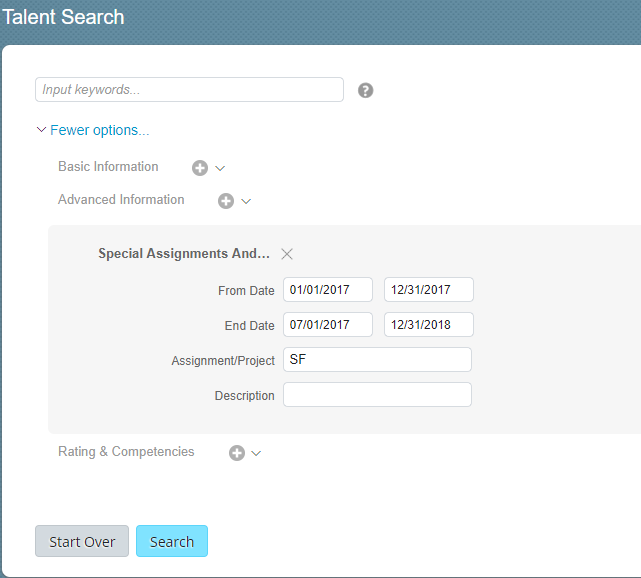This screenshot has height=578, width=641.
Task: Focus the Input keywords search box
Action: 189,90
